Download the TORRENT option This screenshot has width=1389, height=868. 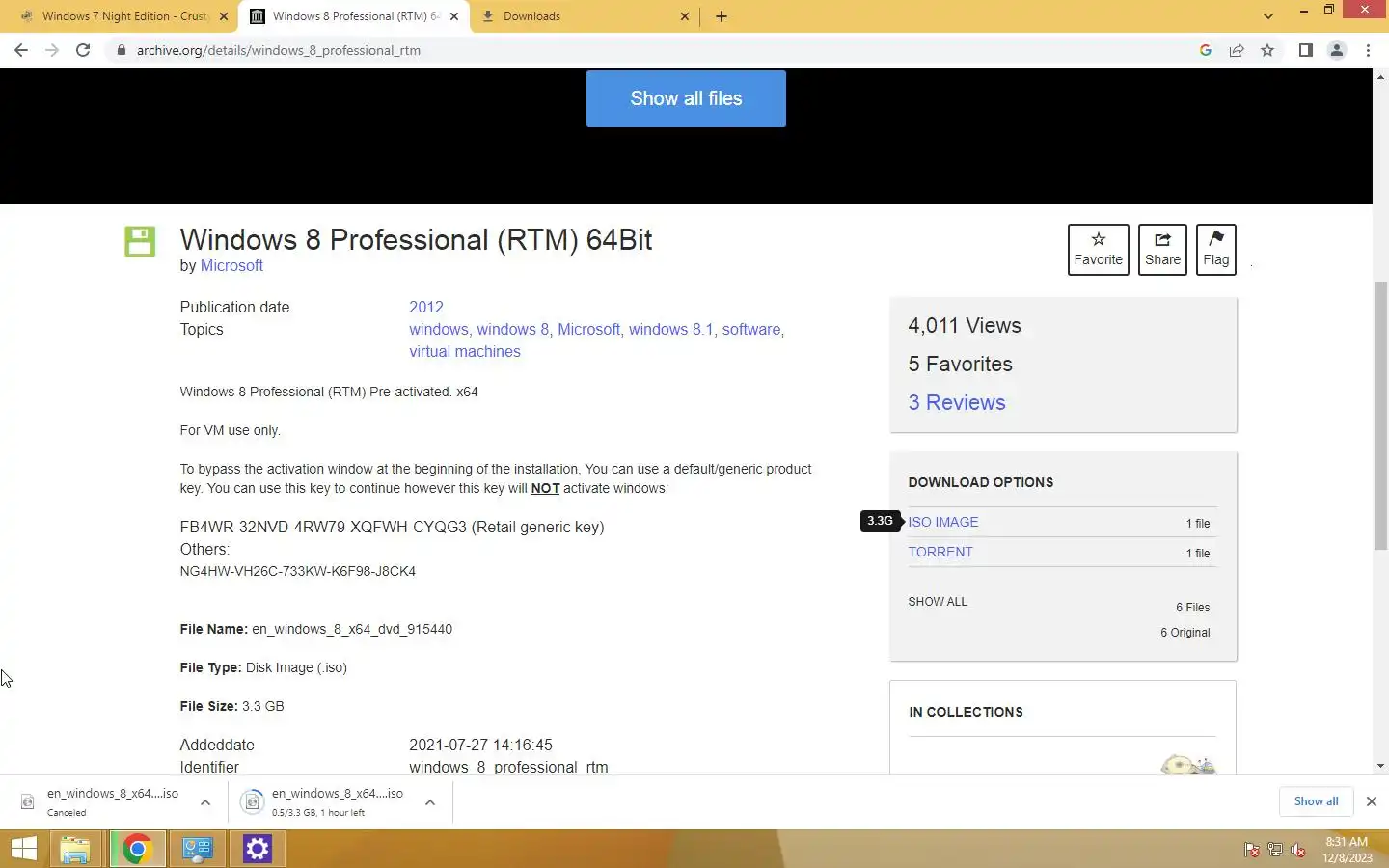pos(940,552)
